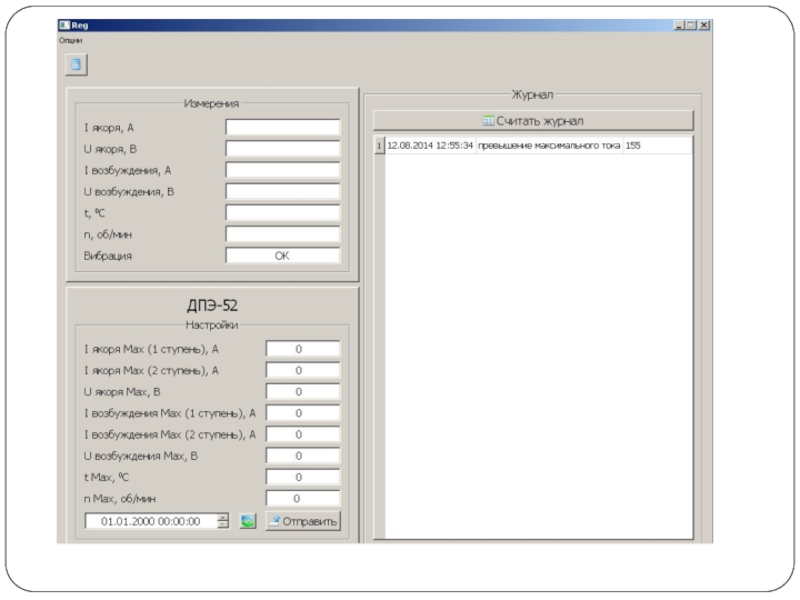This screenshot has height=600, width=800.
Task: Click the n, об/мин measurement field
Action: point(283,235)
